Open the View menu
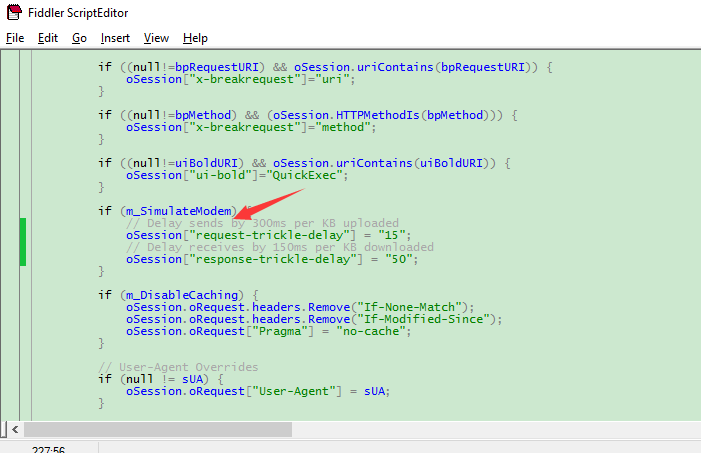701x453 pixels. pyautogui.click(x=156, y=38)
